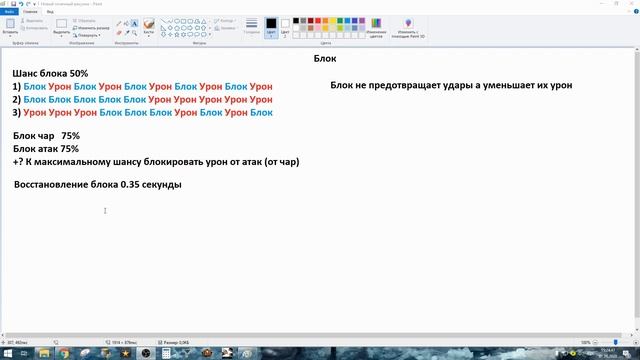The width and height of the screenshot is (640, 360).
Task: Click the zoom out minus button
Action: pyautogui.click(x=595, y=342)
